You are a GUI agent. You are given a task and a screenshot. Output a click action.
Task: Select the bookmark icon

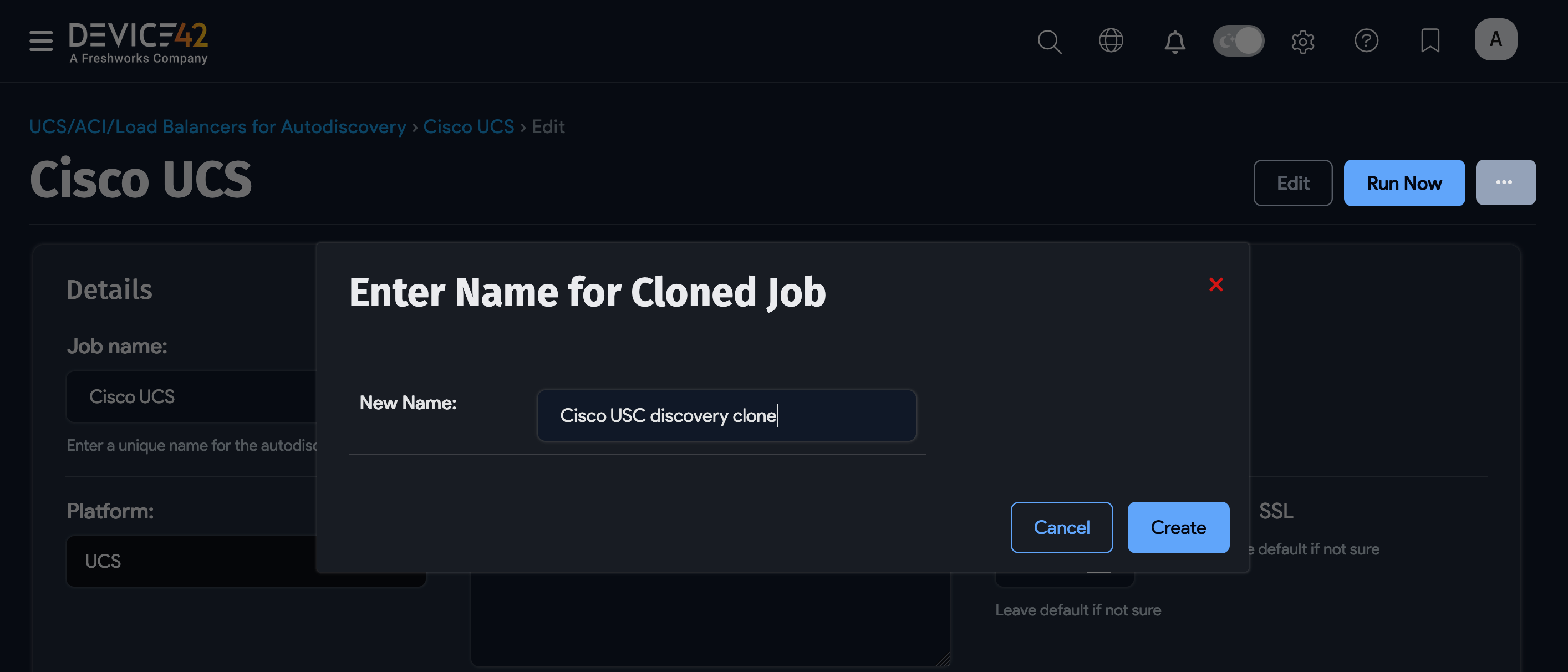click(1430, 41)
